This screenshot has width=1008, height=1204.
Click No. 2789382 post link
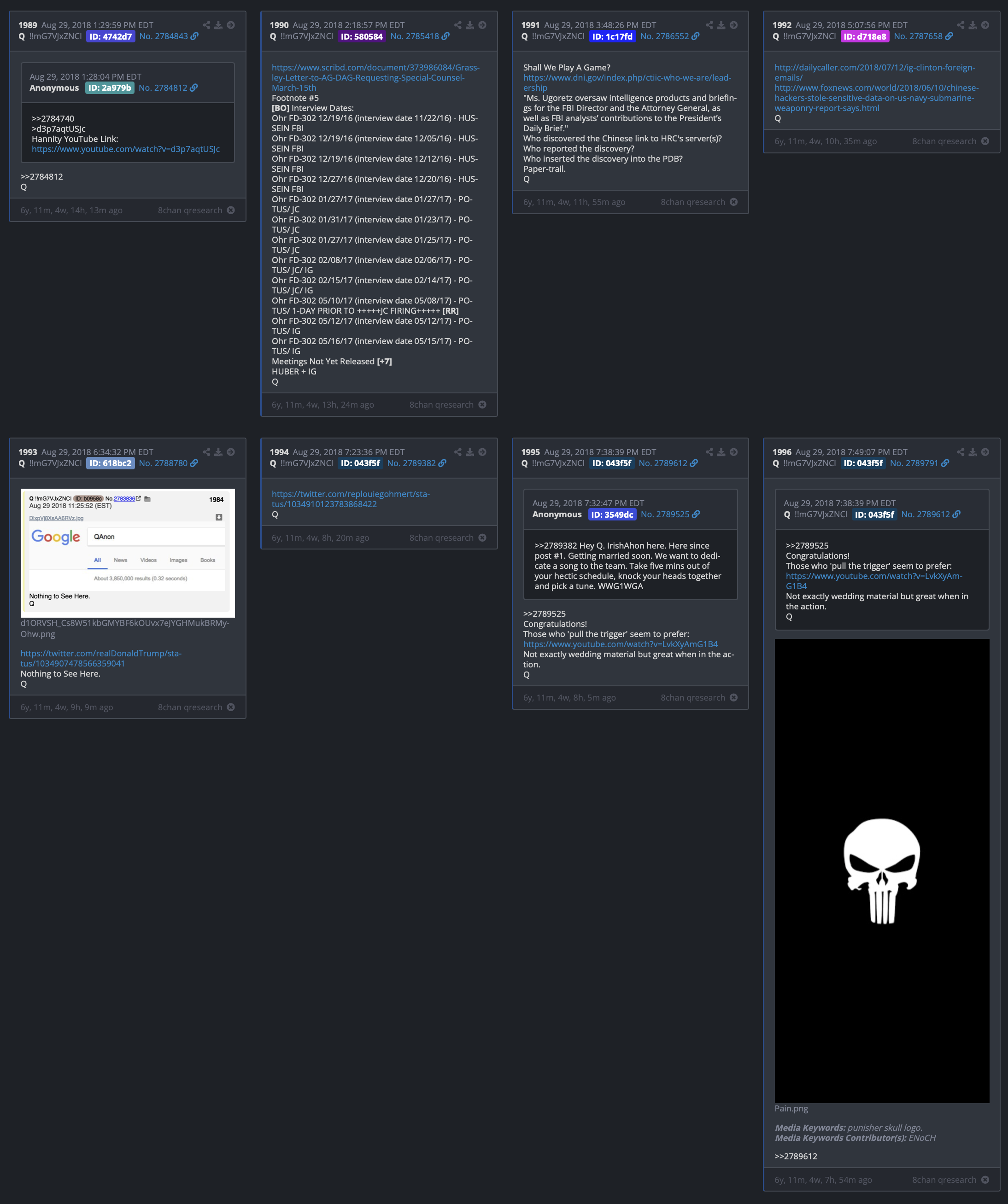point(411,463)
